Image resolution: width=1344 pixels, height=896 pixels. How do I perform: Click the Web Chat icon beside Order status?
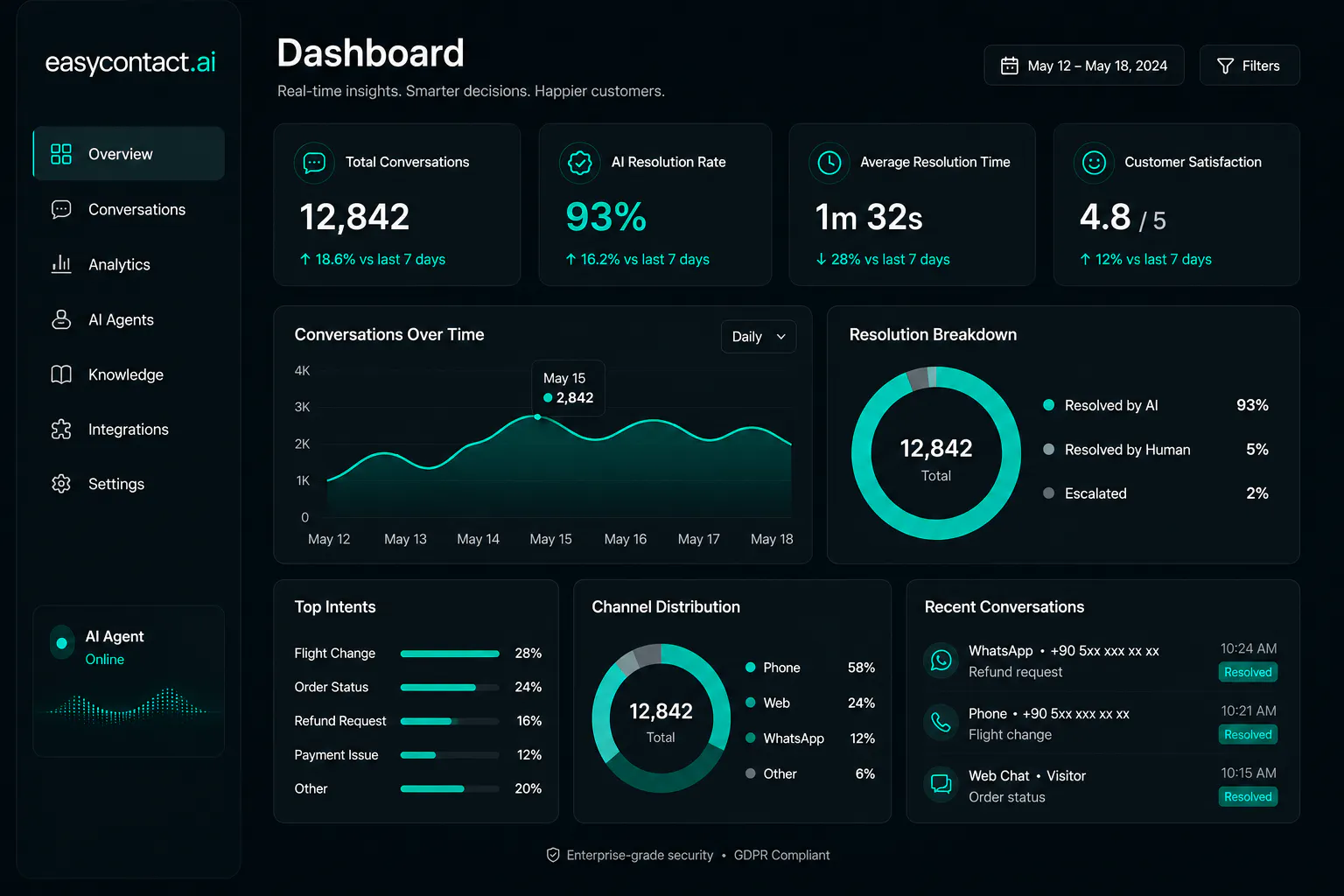941,784
